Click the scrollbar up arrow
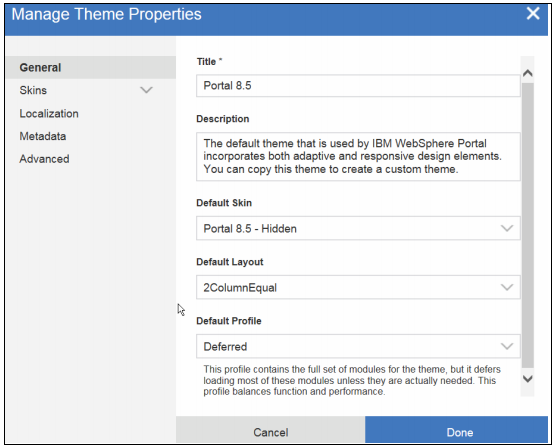This screenshot has height=445, width=552. (x=527, y=73)
